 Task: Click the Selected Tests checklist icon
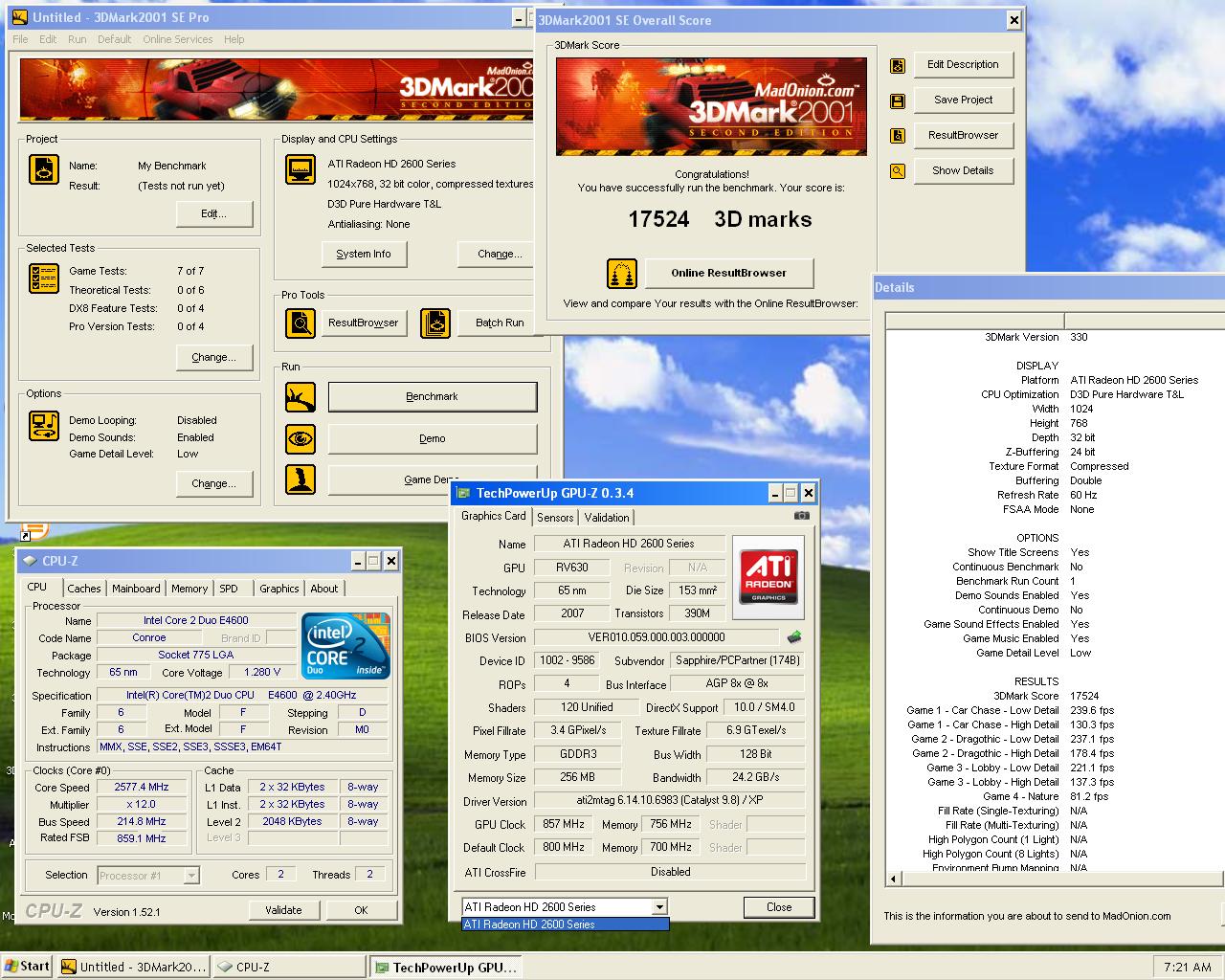(x=44, y=278)
